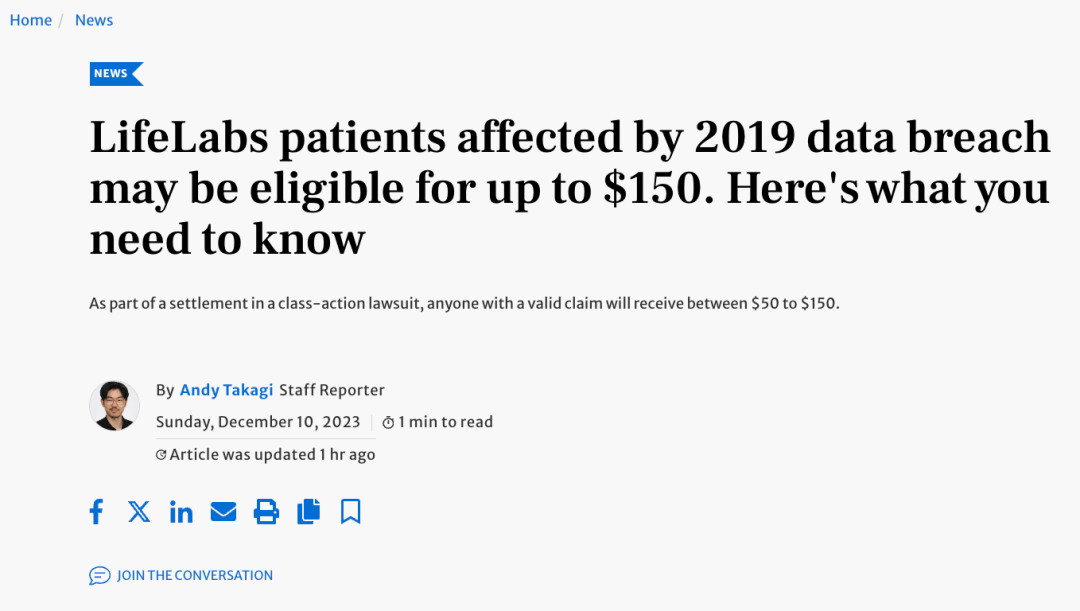Image resolution: width=1080 pixels, height=611 pixels.
Task: Select the NEWS section tag
Action: 113,73
